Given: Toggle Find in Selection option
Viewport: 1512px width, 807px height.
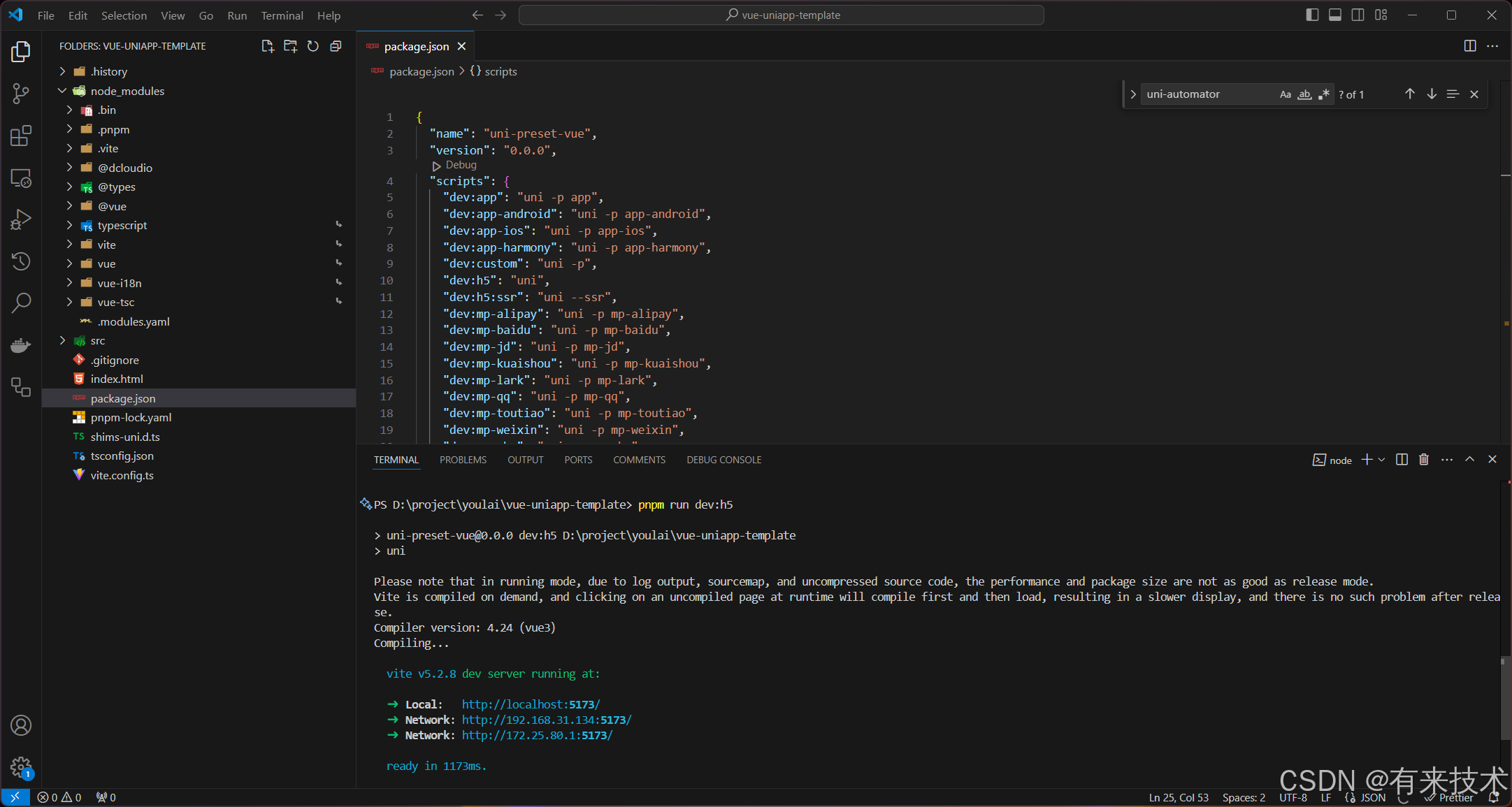Looking at the screenshot, I should 1453,94.
